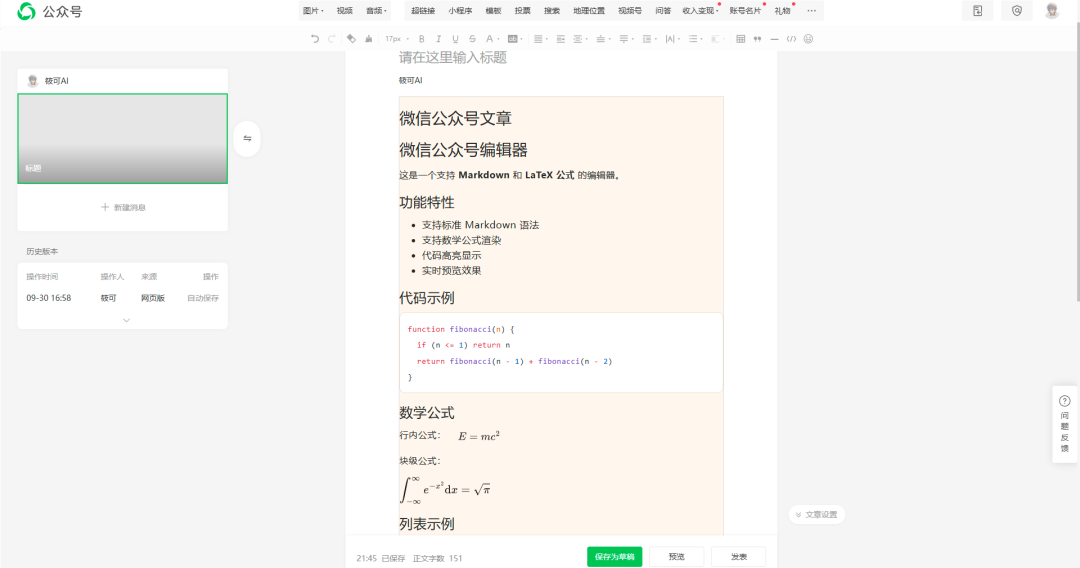This screenshot has height=568, width=1080.
Task: Toggle underline formatting
Action: point(455,39)
